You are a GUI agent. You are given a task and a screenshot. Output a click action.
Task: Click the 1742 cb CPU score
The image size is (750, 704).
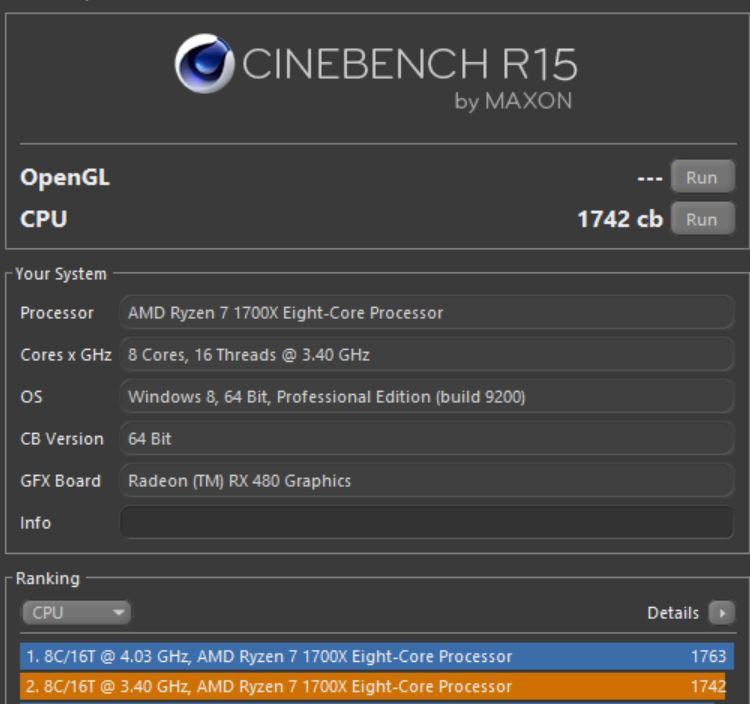pos(619,219)
